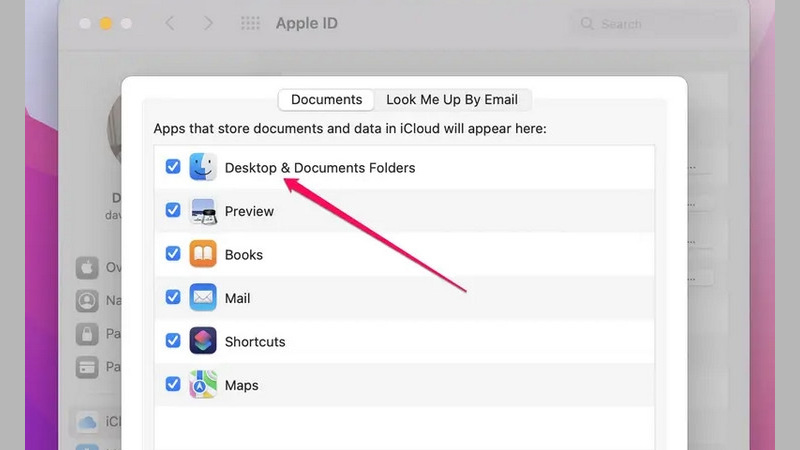800x450 pixels.
Task: Uncheck the Shortcuts checkbox
Action: (x=173, y=340)
